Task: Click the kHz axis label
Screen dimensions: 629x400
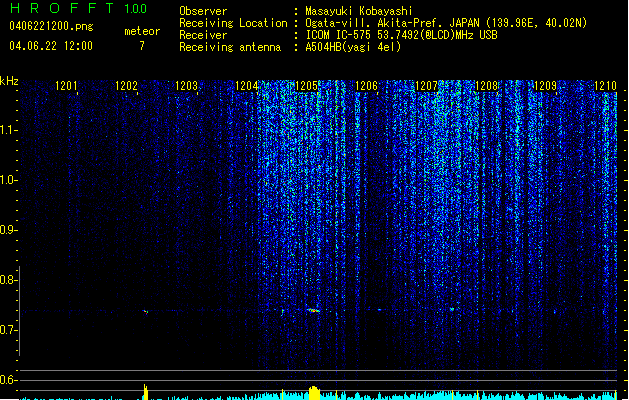Action: coord(9,81)
